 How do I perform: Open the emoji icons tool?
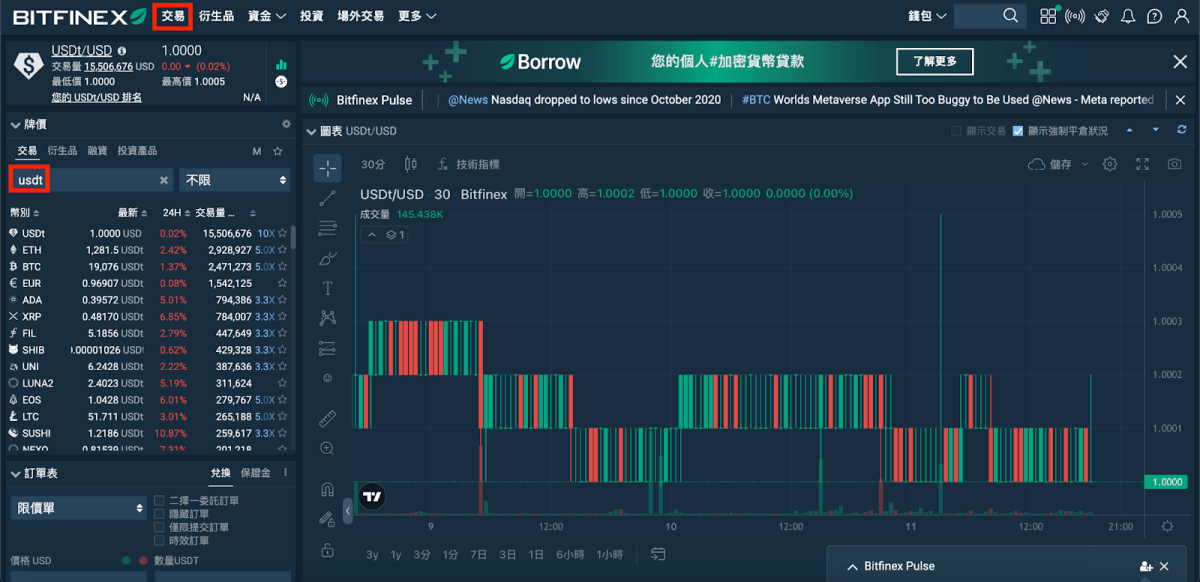click(327, 378)
